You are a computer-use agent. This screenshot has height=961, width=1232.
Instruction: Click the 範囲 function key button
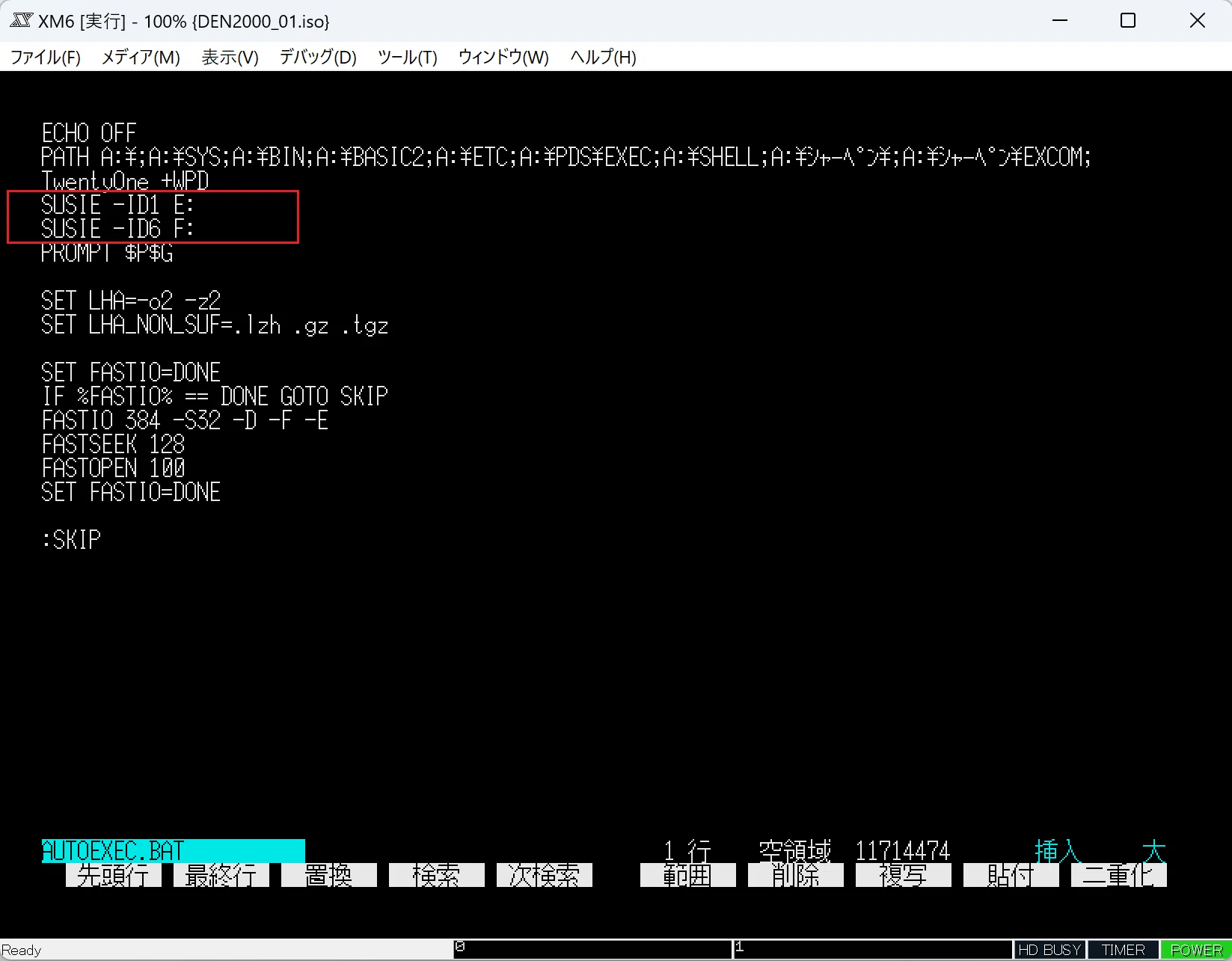coord(688,875)
